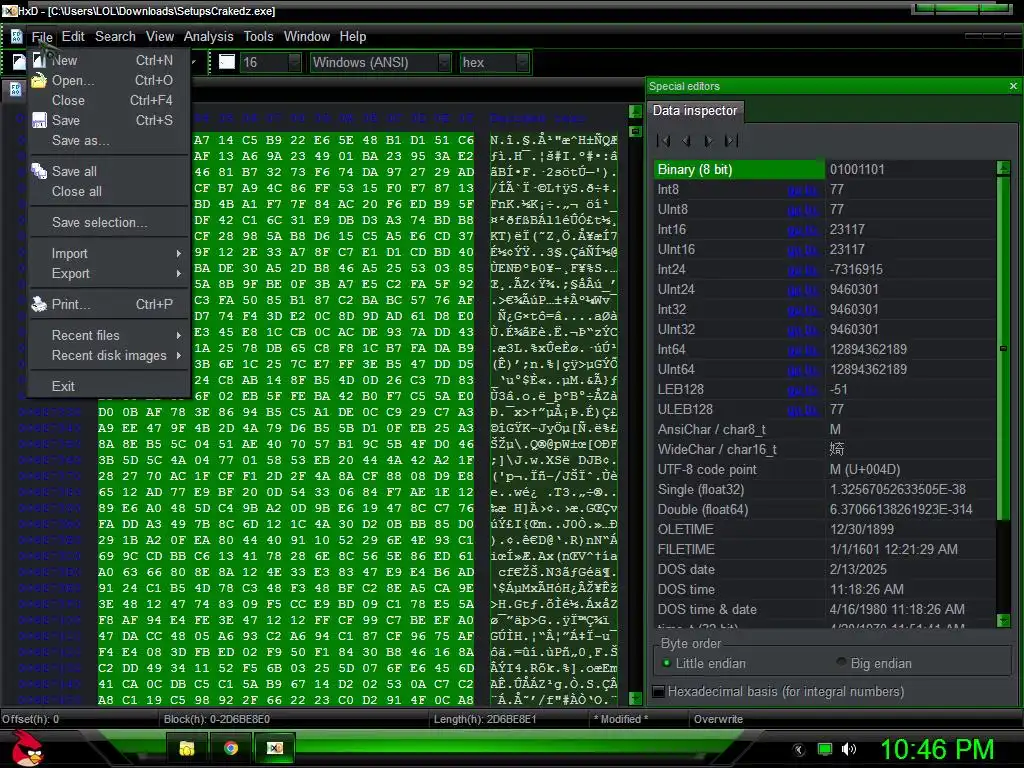
Task: Open the bytes-per-row dropdown showing 16
Action: pos(295,63)
